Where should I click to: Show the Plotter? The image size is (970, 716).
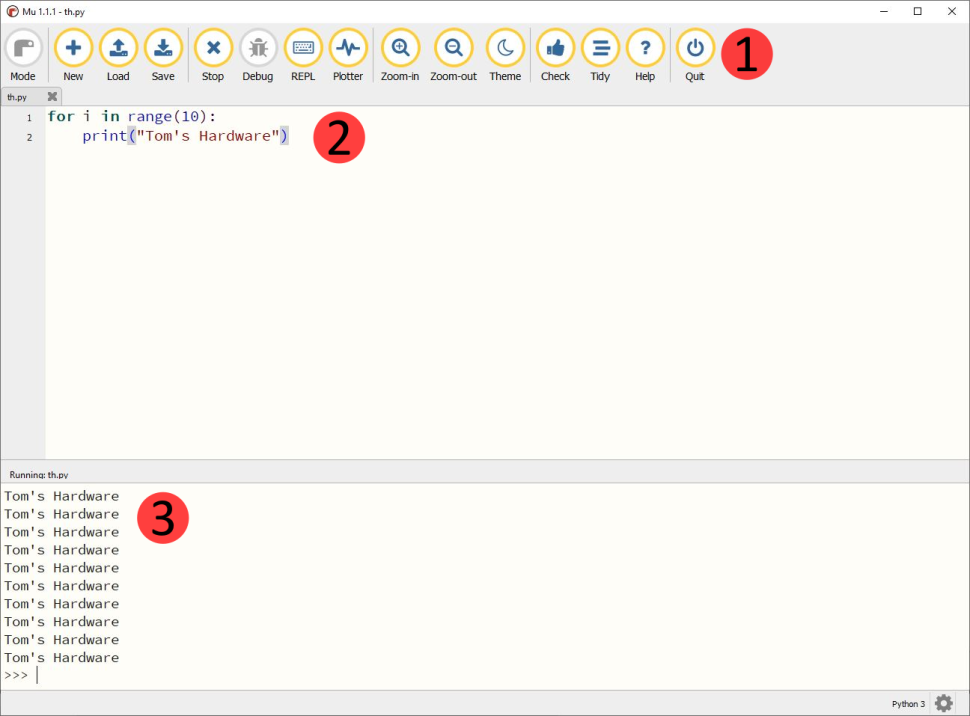tap(348, 55)
